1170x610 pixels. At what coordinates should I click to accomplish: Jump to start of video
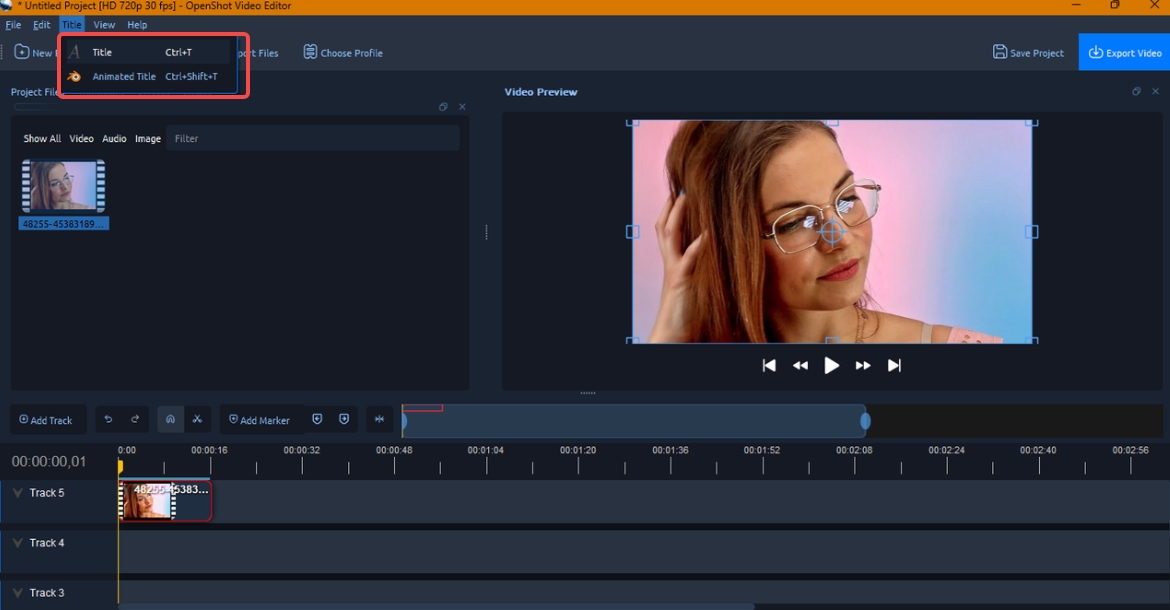pos(769,365)
